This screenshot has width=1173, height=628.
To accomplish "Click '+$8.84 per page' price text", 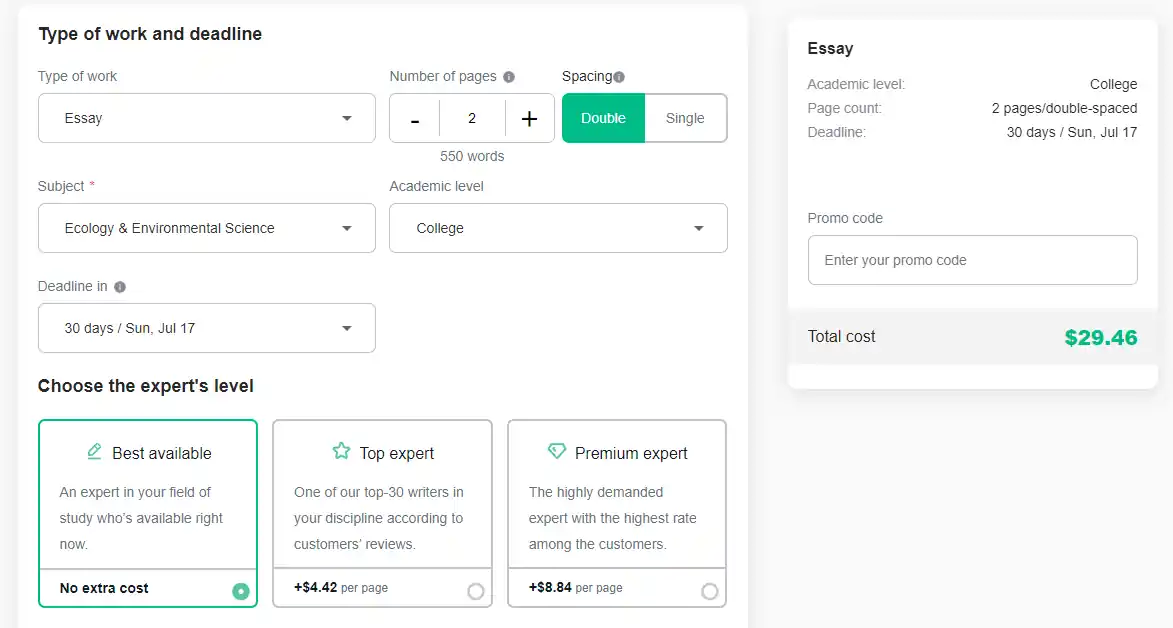I will pyautogui.click(x=576, y=588).
